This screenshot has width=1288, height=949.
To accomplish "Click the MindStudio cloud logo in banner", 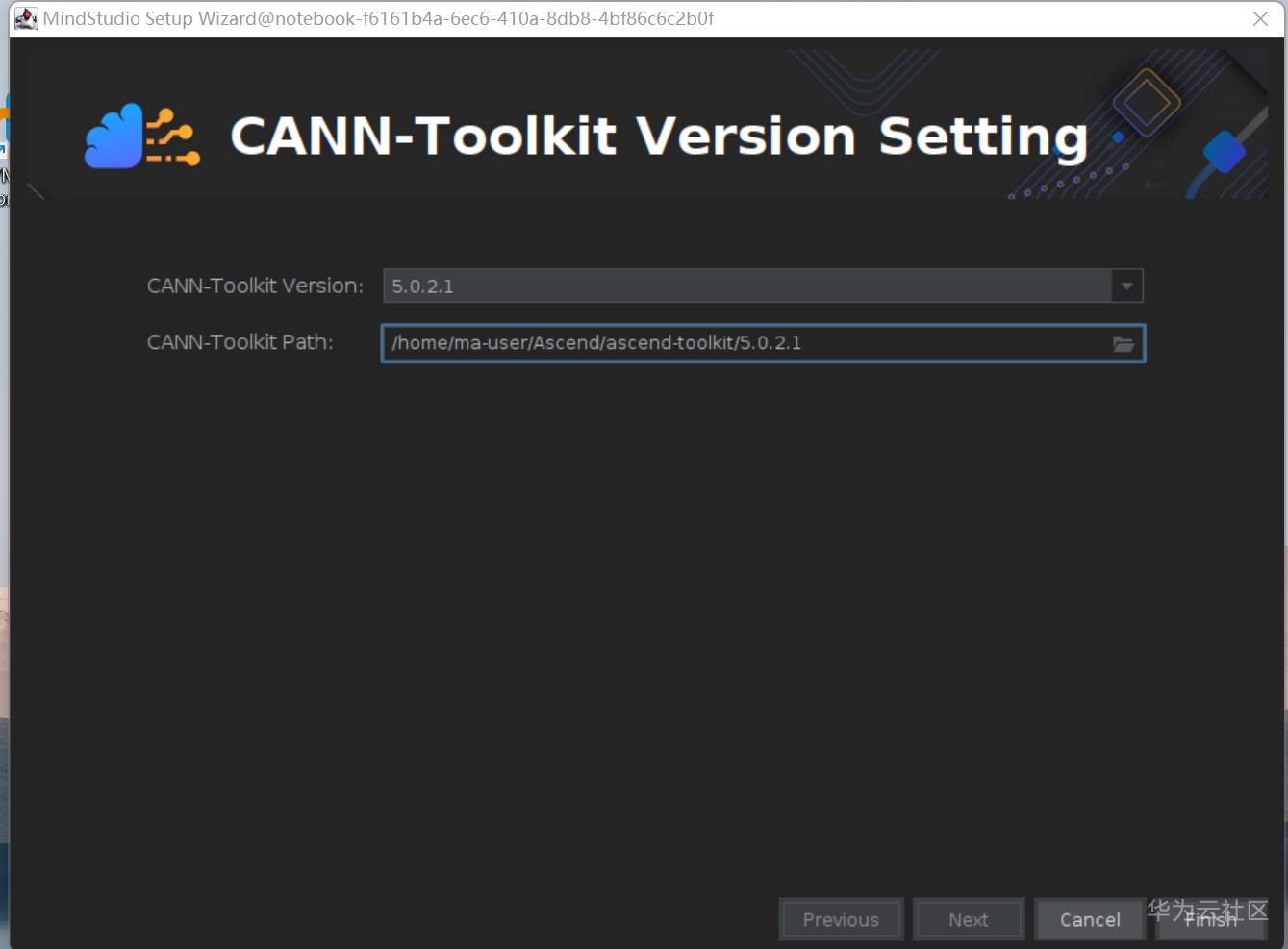I will coord(142,137).
